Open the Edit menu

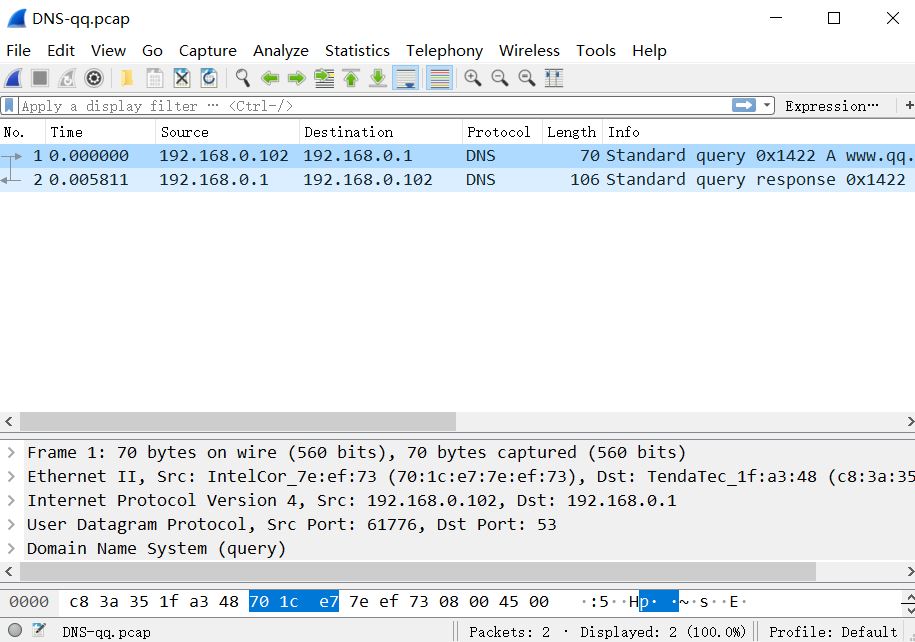tap(61, 51)
